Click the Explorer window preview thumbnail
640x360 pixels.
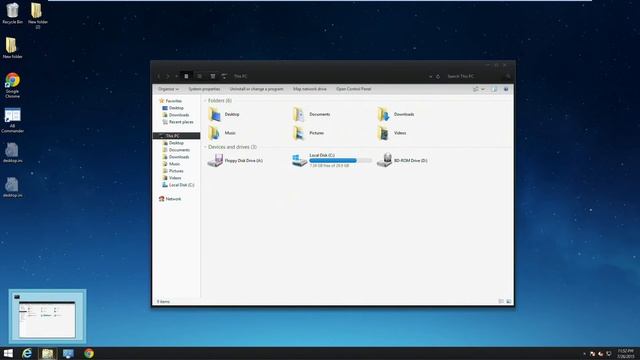pos(47,316)
